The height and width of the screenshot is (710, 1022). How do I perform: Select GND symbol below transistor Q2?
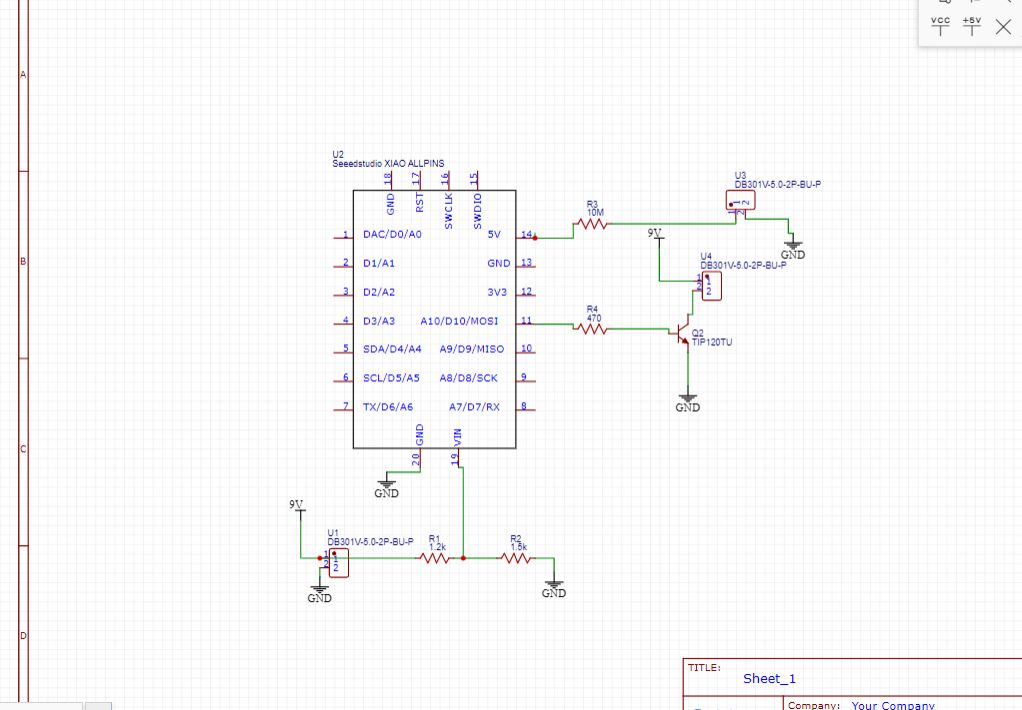point(688,403)
